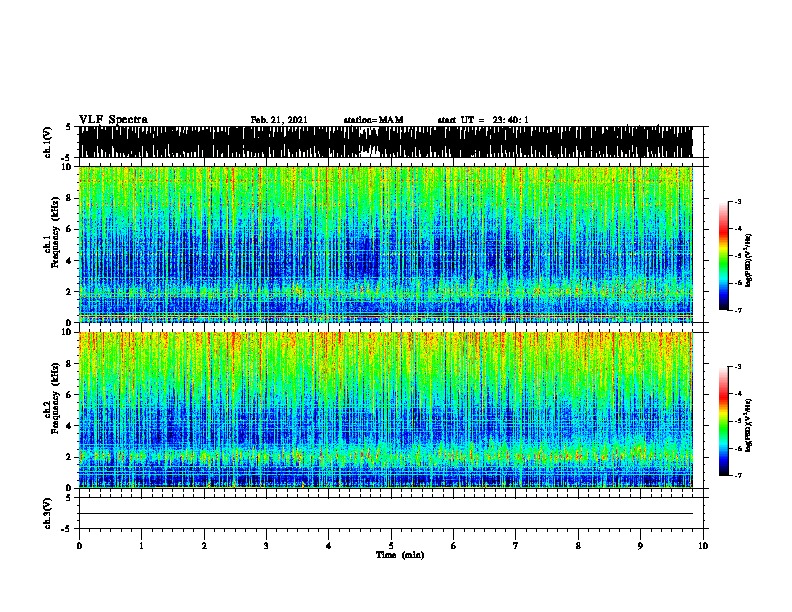This screenshot has width=792, height=612.
Task: Click the "9" tick on the time axis
Action: [640, 546]
